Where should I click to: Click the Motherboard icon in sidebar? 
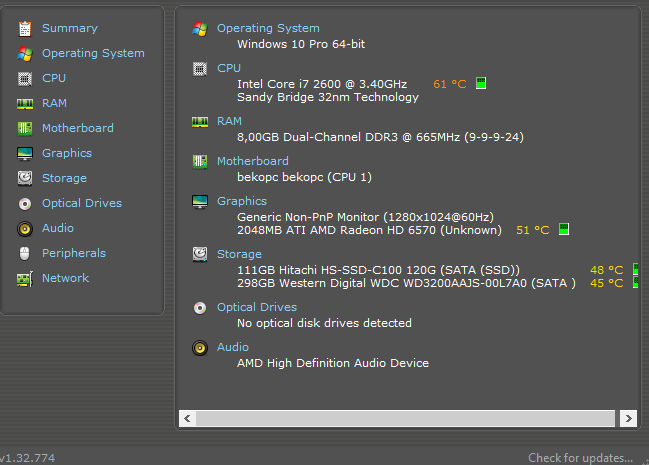coord(25,128)
